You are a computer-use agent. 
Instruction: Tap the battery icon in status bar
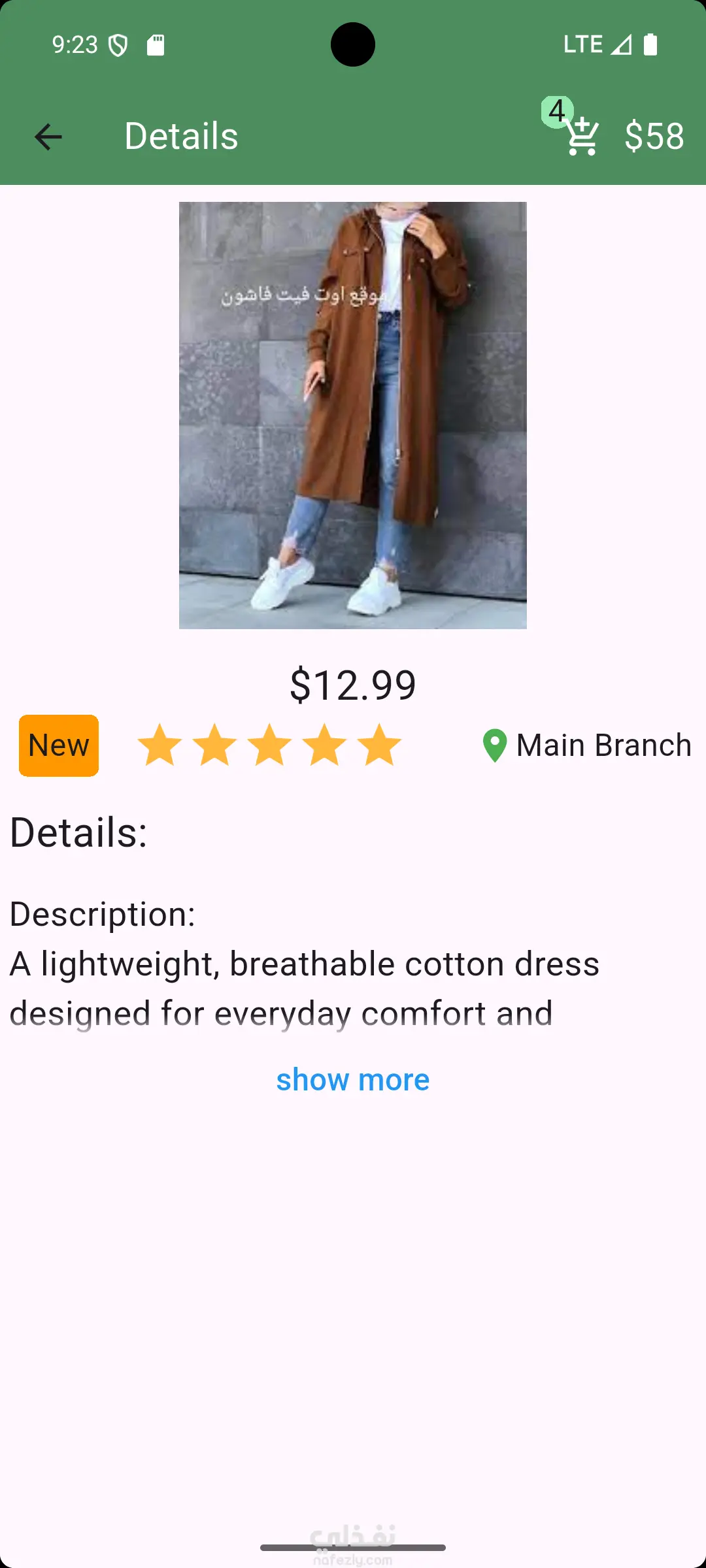tap(650, 44)
